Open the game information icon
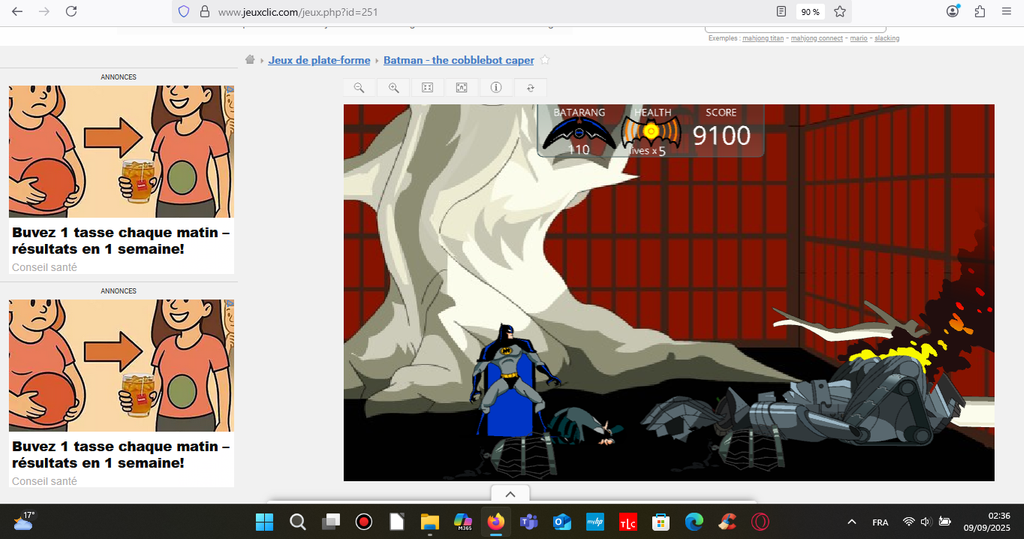Screen dimensions: 1024x539 496,88
